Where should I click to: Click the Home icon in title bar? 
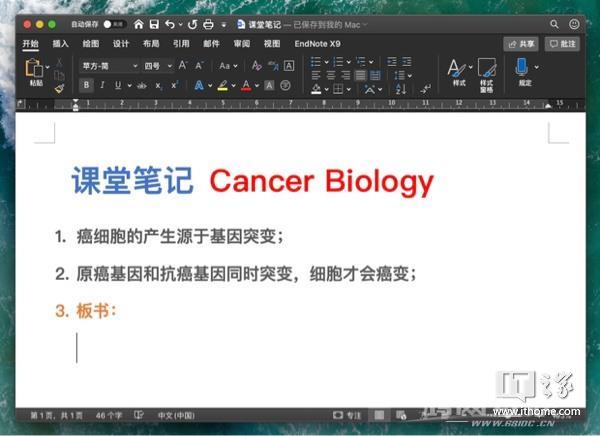[139, 24]
